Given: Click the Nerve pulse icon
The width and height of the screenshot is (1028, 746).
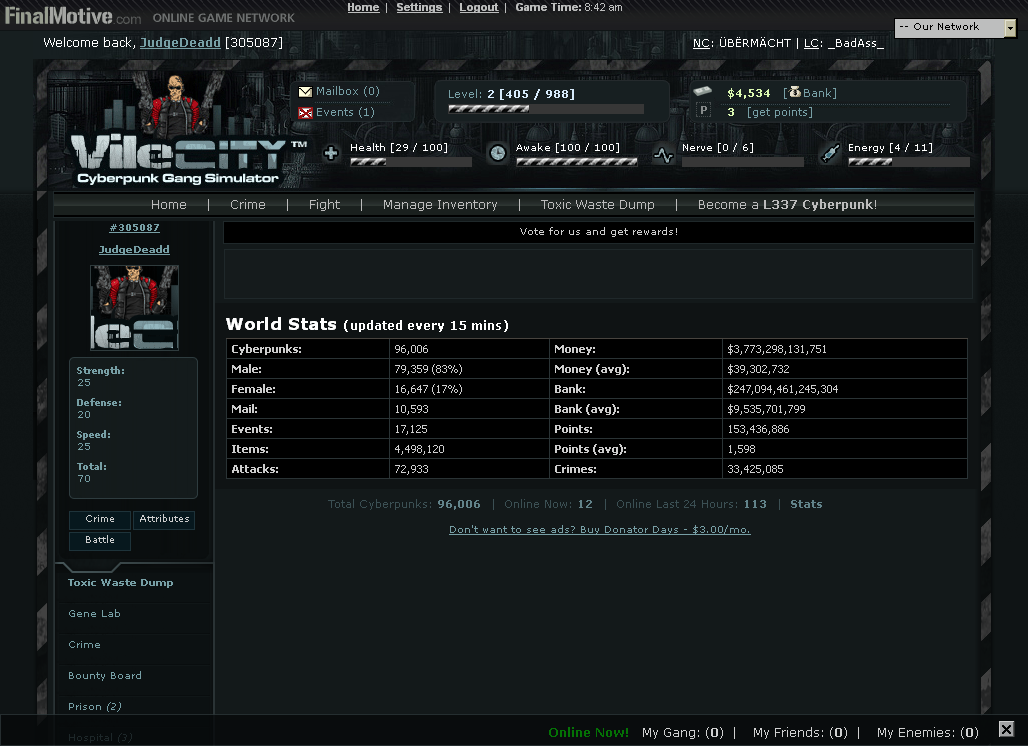Looking at the screenshot, I should click(663, 154).
